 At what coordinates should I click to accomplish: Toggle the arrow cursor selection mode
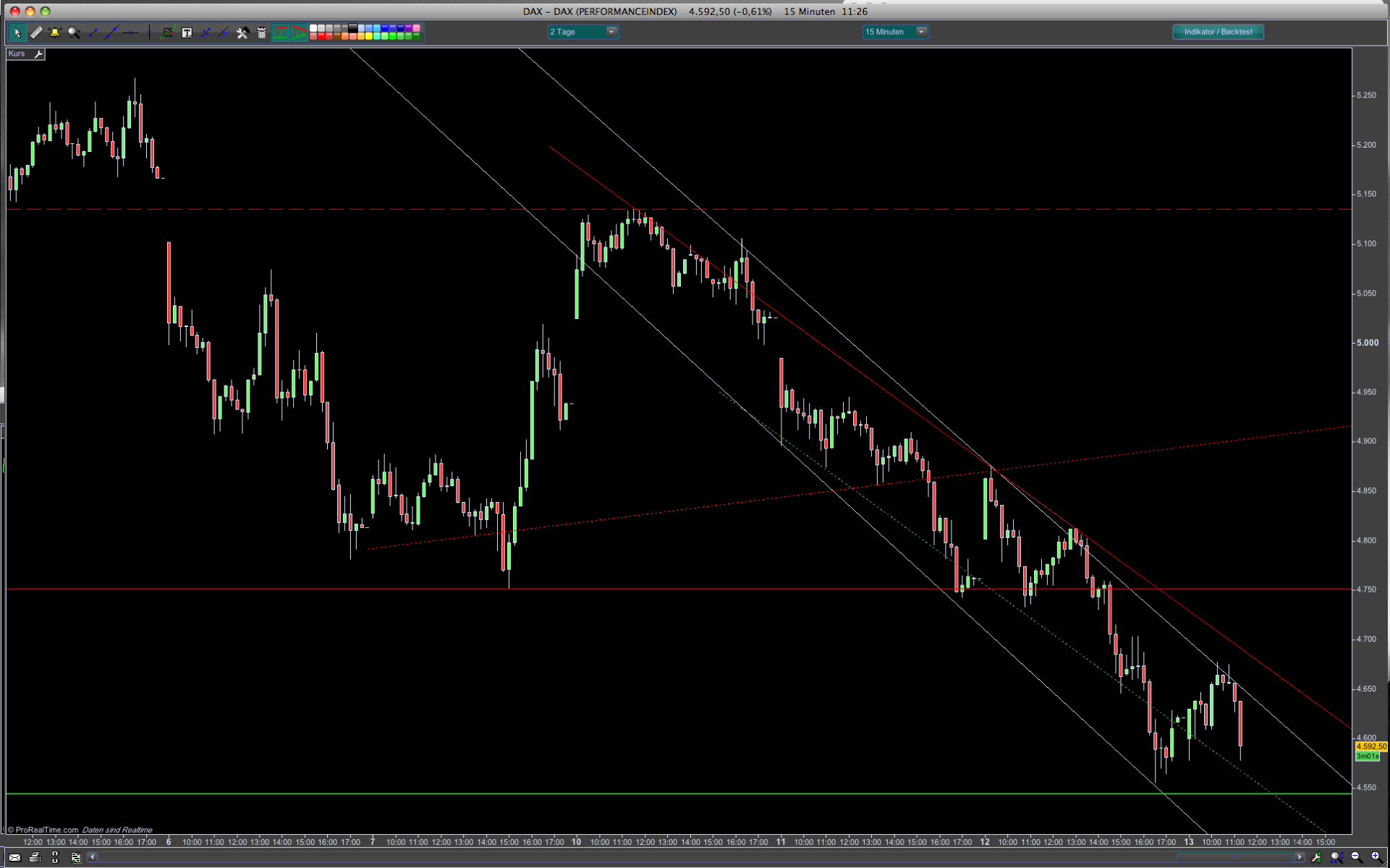tap(17, 33)
